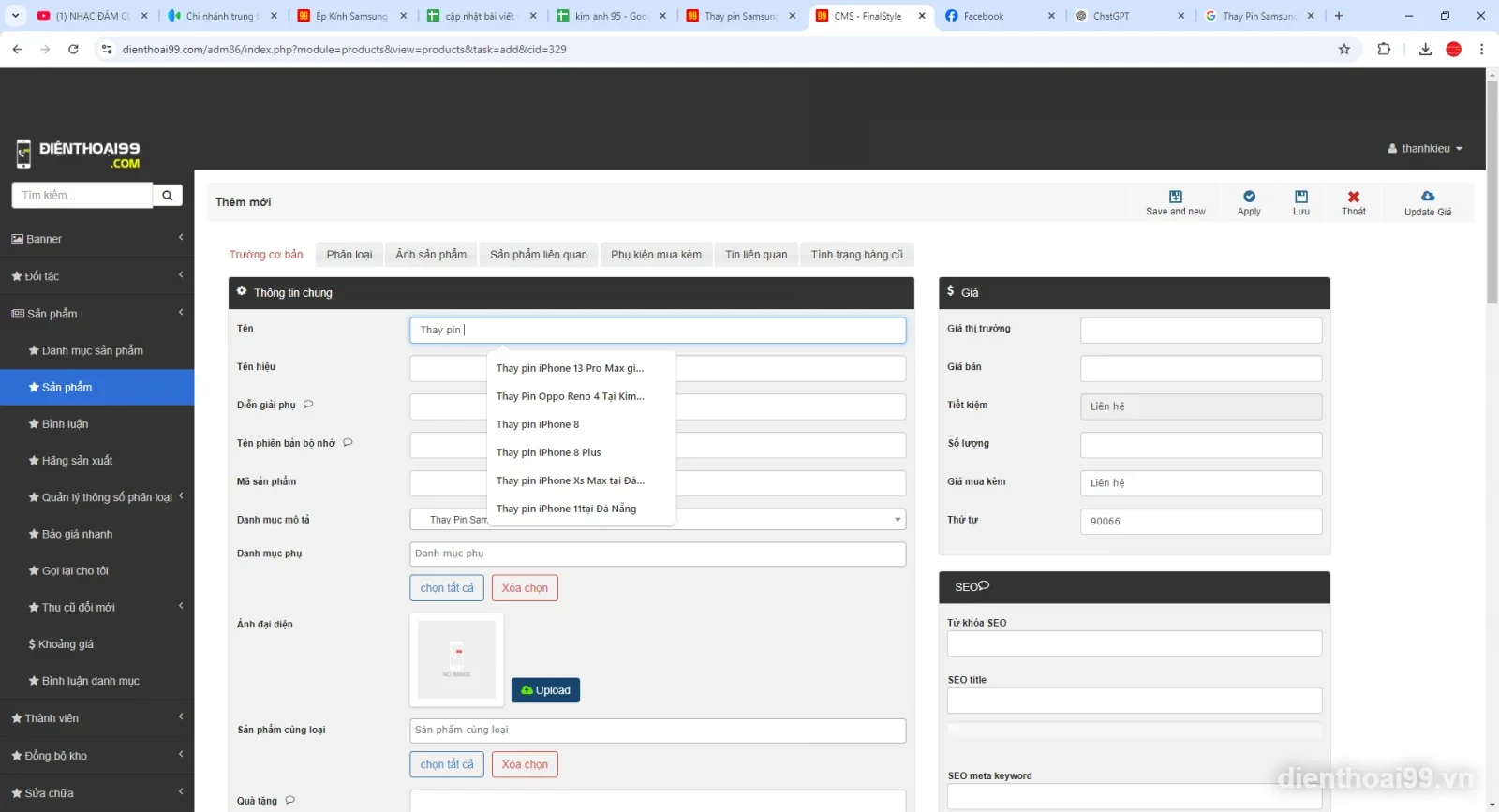Expand the Thành viên sidebar menu
Viewport: 1499px width, 812px height.
pos(96,718)
